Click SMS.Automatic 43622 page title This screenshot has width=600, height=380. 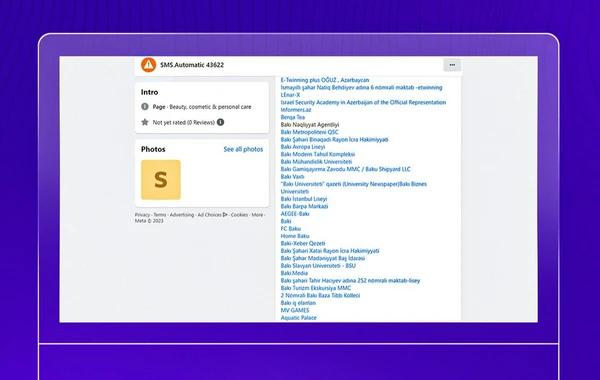192,65
